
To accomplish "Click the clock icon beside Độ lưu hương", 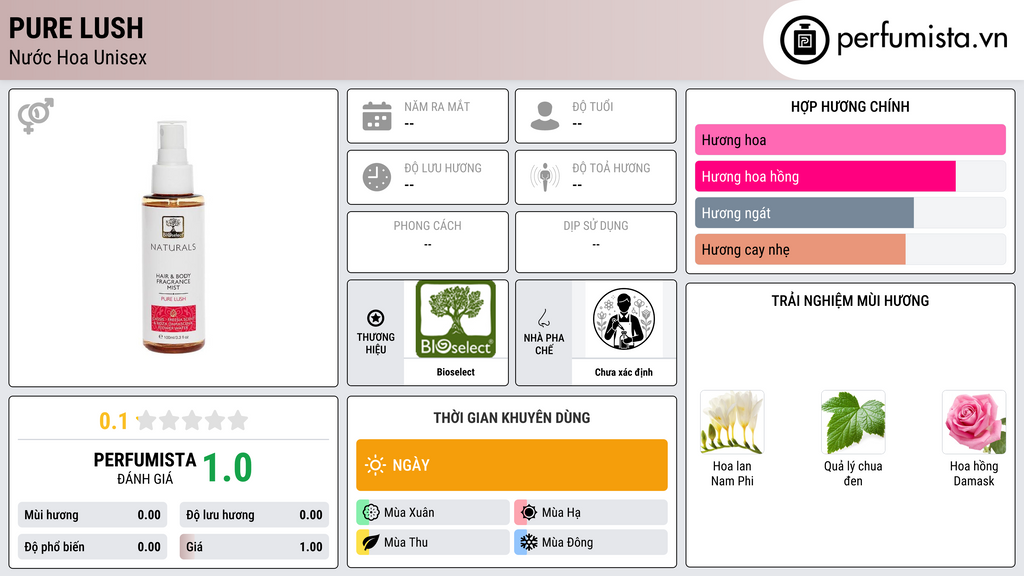I will coord(377,177).
